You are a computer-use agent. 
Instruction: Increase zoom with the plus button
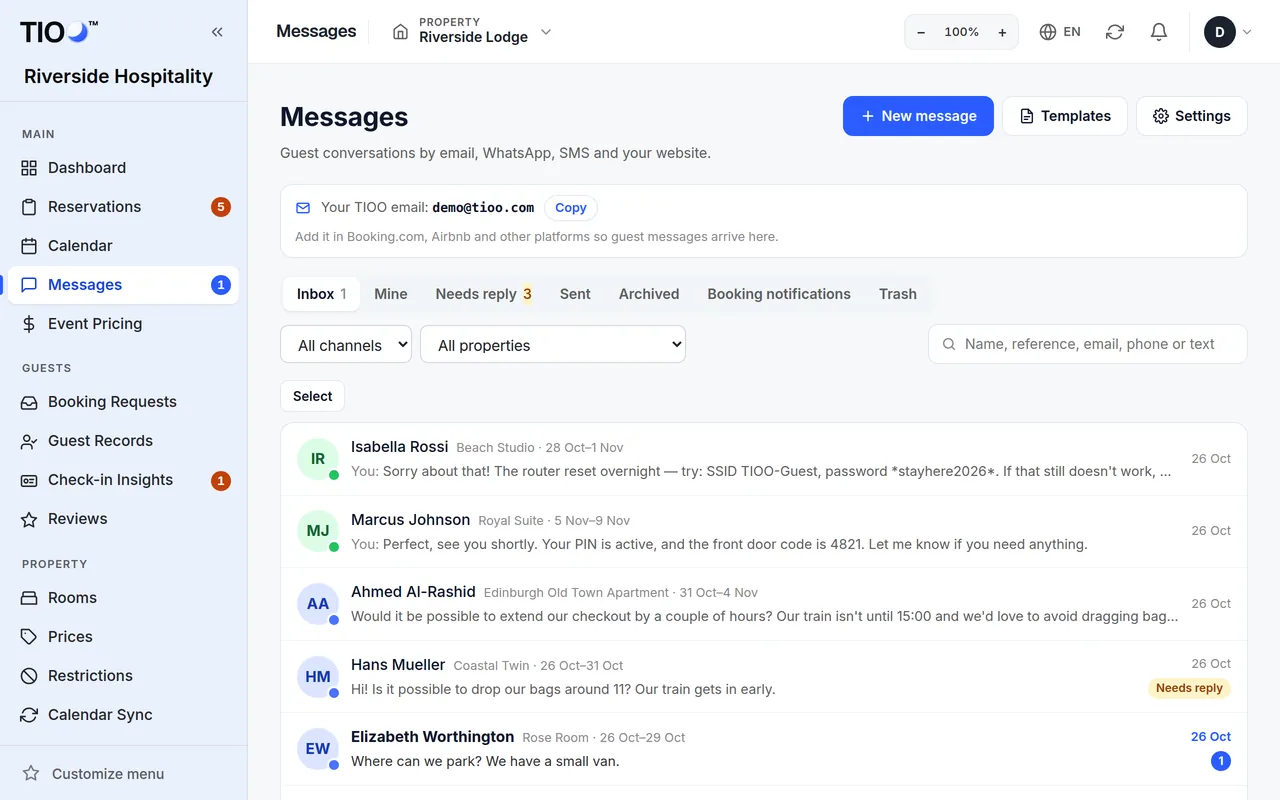click(x=1002, y=32)
